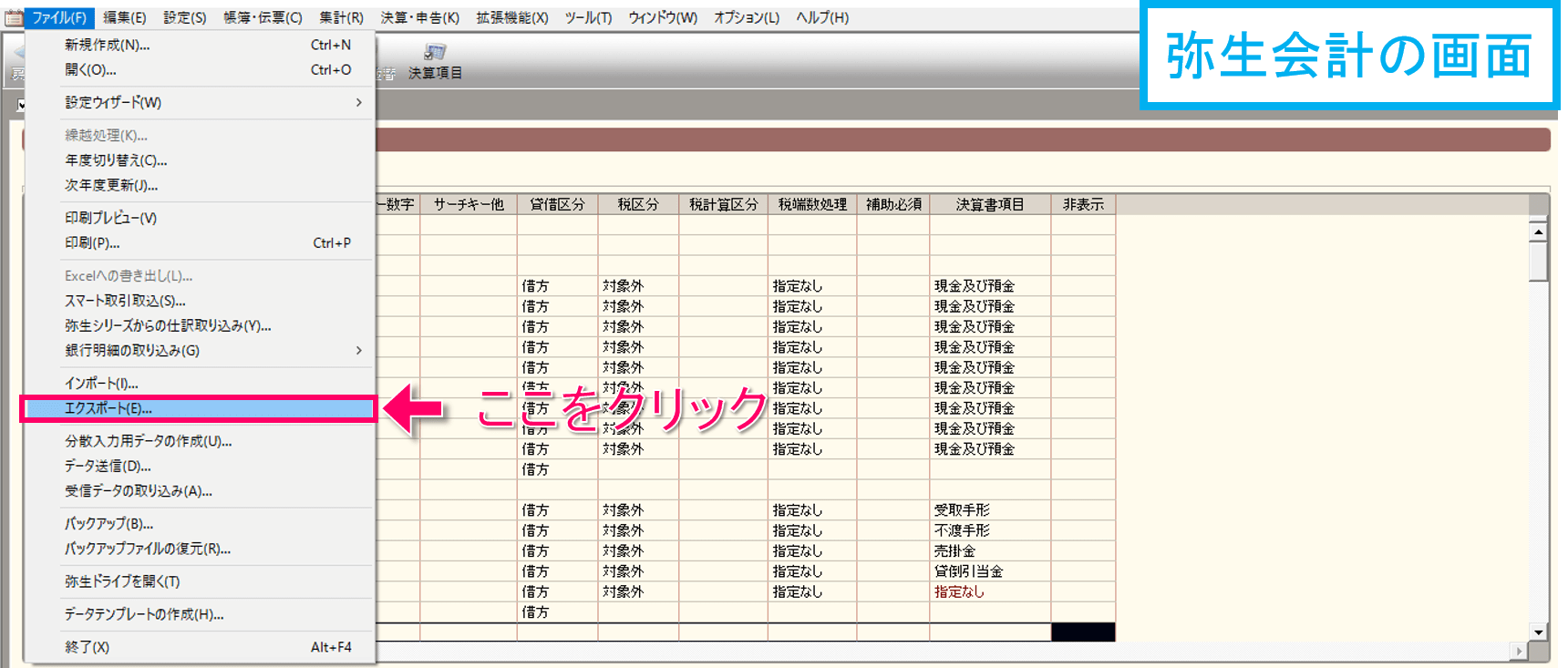Open the オプション(L) menu
Viewport: 1568px width, 668px height.
click(x=747, y=17)
